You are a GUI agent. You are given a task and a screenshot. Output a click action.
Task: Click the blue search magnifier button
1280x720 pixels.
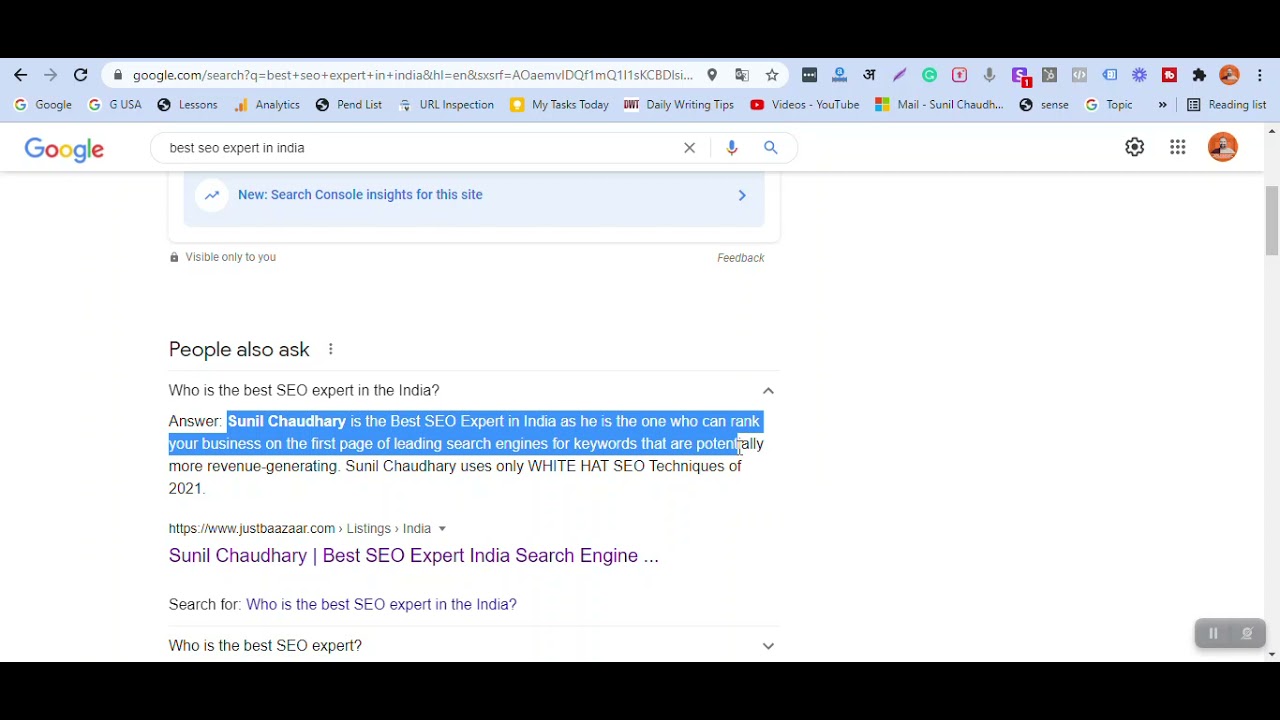pyautogui.click(x=771, y=148)
